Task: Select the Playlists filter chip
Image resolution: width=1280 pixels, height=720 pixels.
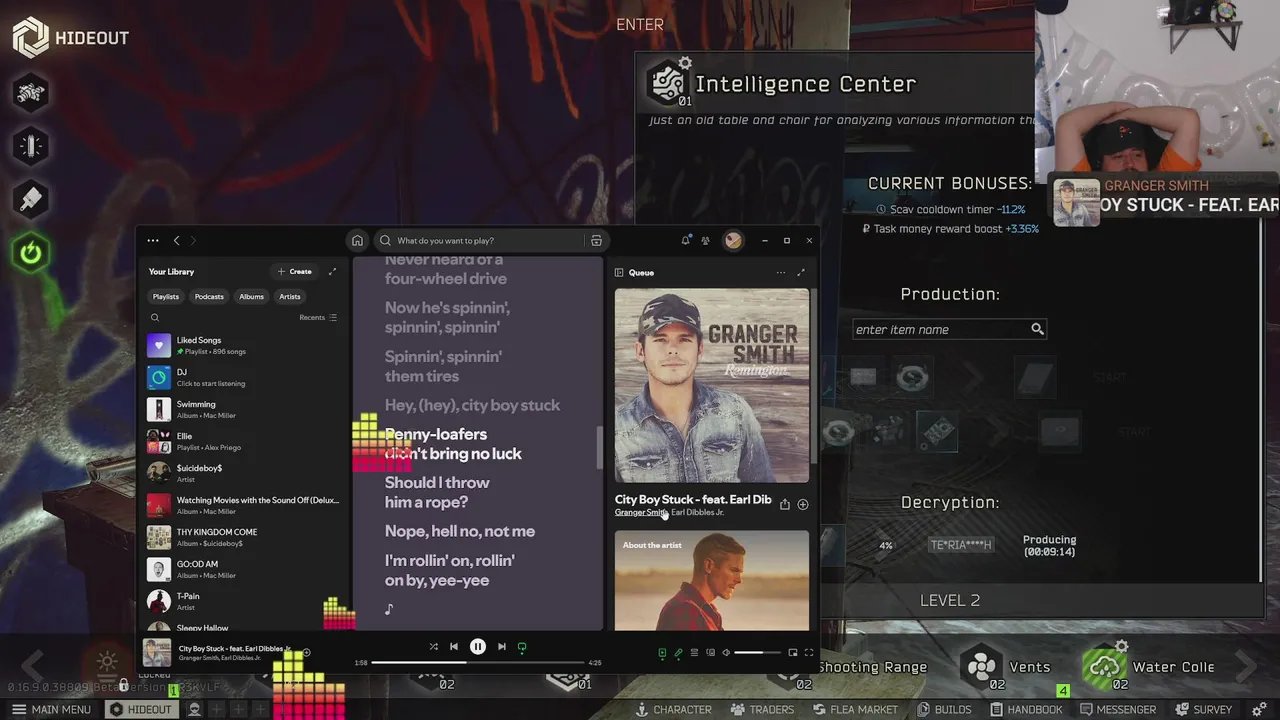Action: tap(166, 296)
